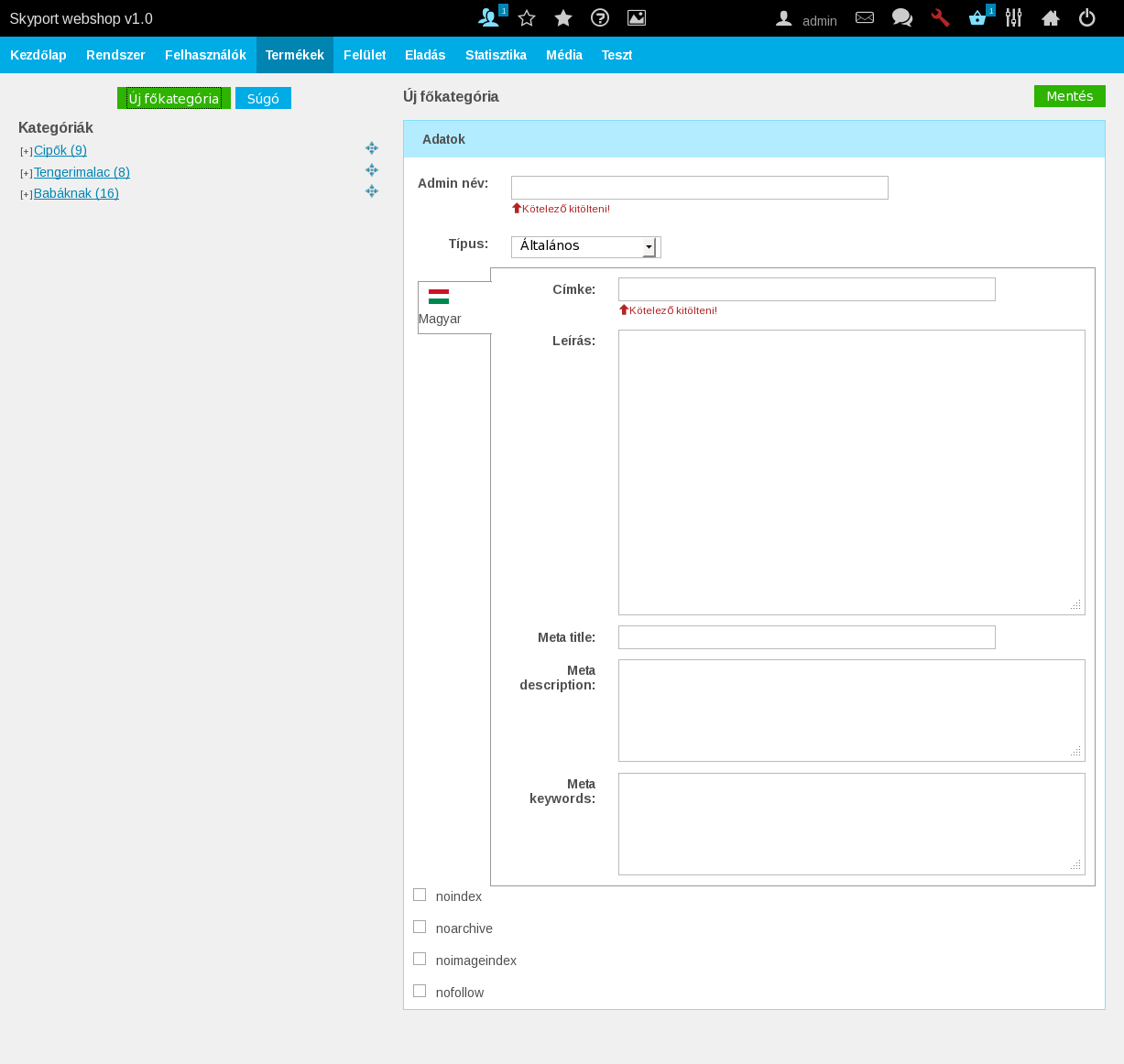Viewport: 1124px width, 1064px height.
Task: Open the image gallery icon
Action: [637, 17]
